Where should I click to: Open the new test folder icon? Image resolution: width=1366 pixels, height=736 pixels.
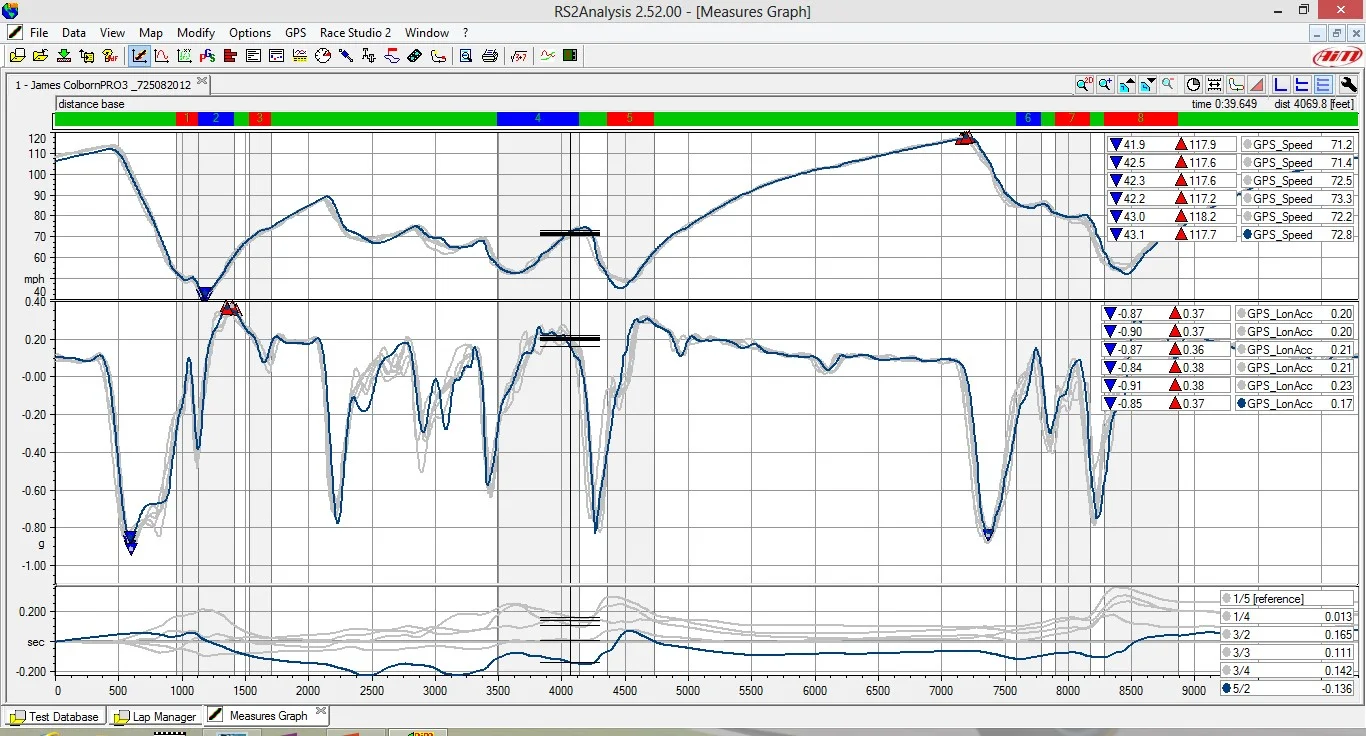tap(16, 56)
